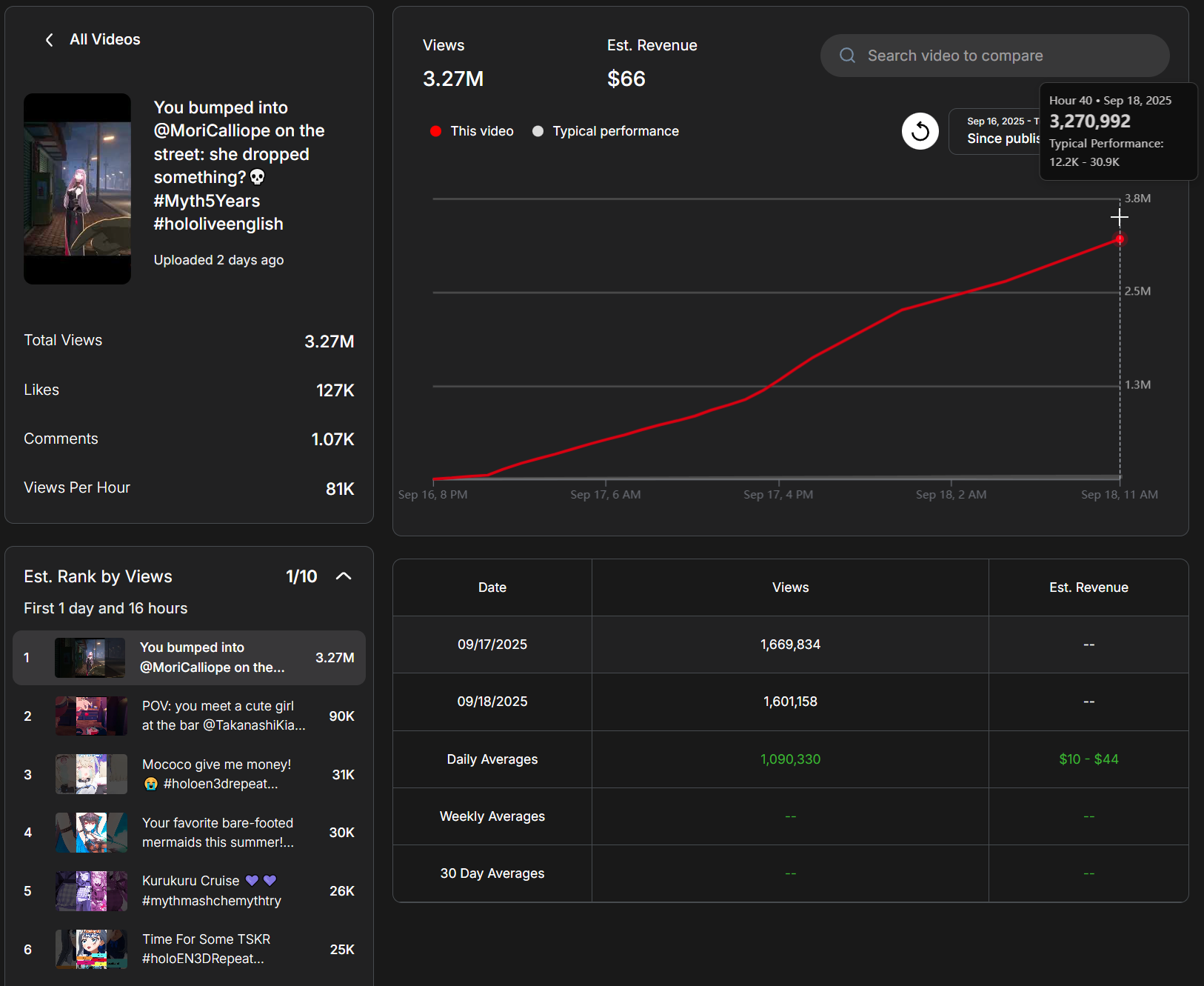The height and width of the screenshot is (986, 1204).
Task: Focus the 'Search video to compare' field
Action: click(x=994, y=56)
